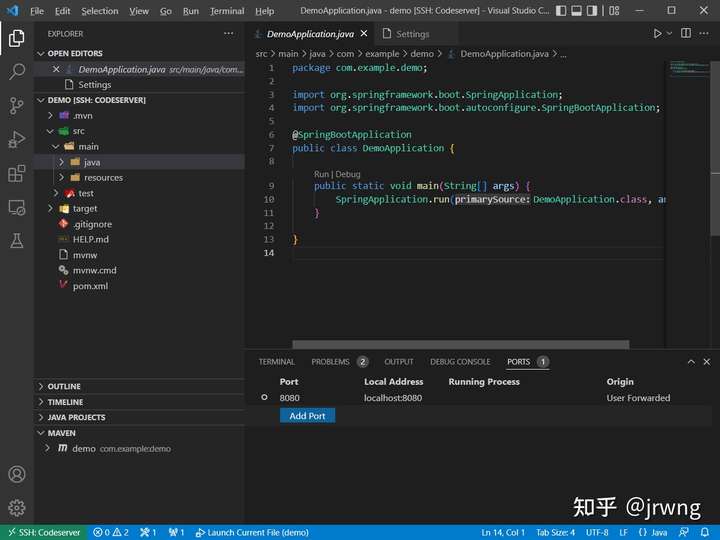Expand the .mvn folder
Image resolution: width=720 pixels, height=540 pixels.
(x=50, y=116)
